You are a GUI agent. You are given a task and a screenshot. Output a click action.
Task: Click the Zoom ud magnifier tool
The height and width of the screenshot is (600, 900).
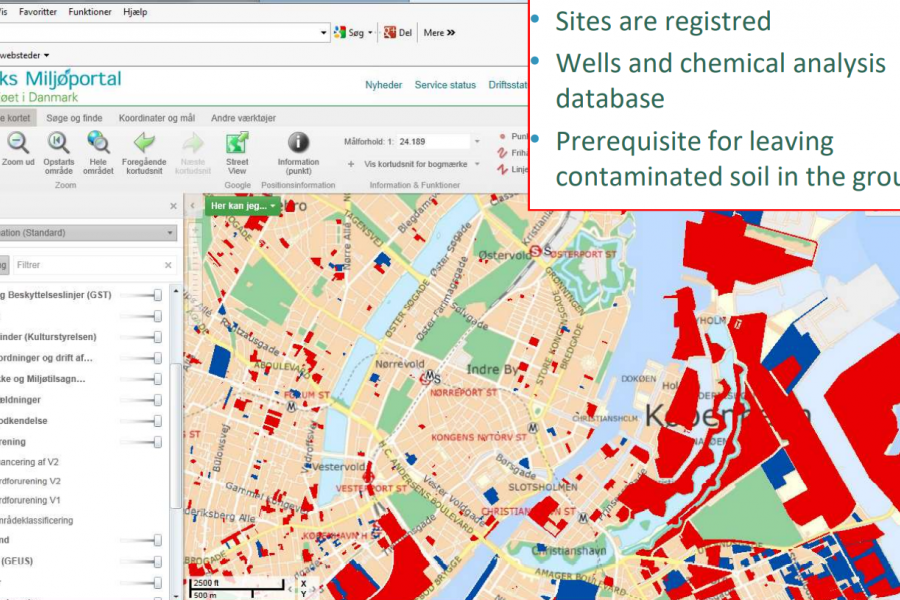(18, 143)
